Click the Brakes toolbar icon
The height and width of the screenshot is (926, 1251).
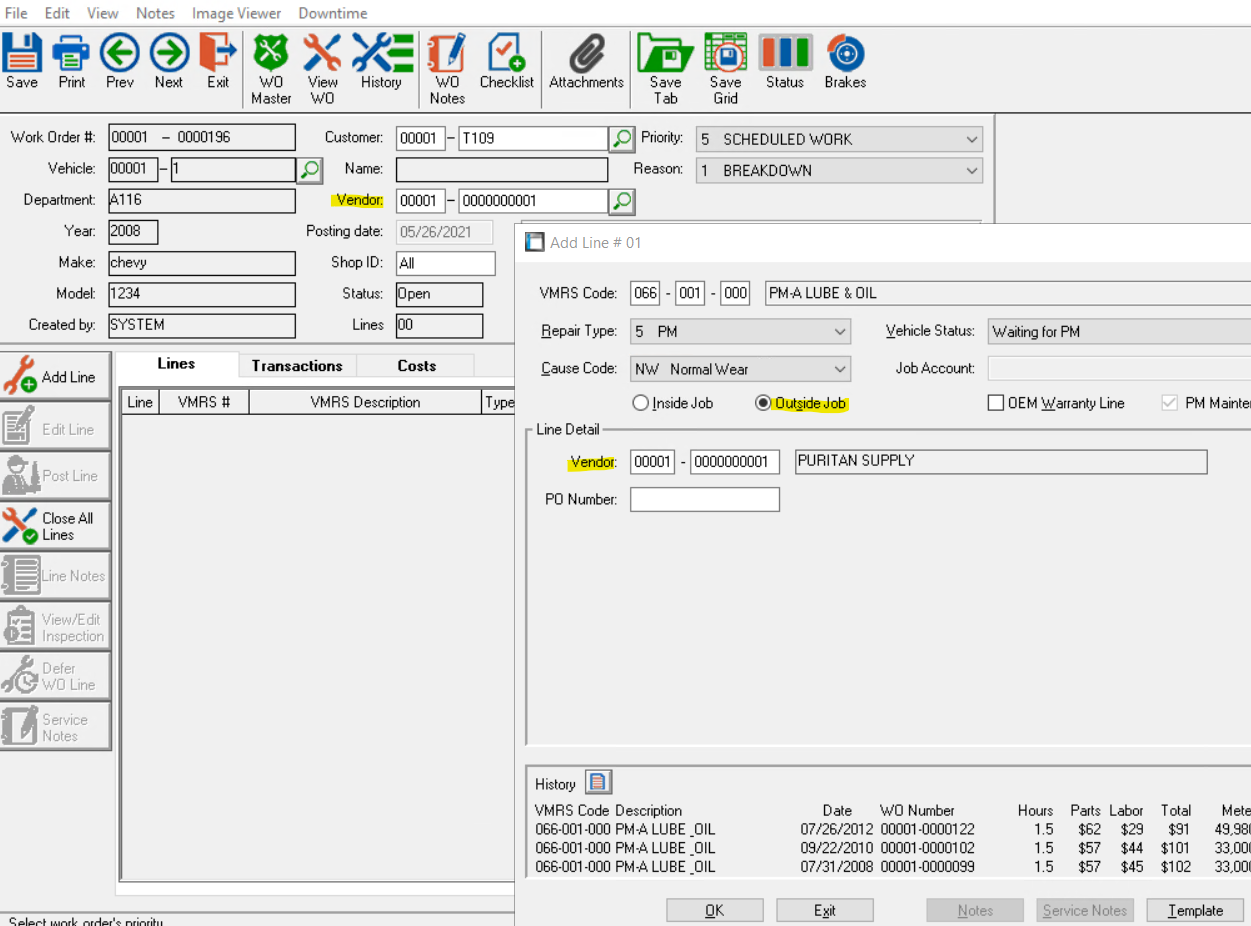click(x=845, y=62)
